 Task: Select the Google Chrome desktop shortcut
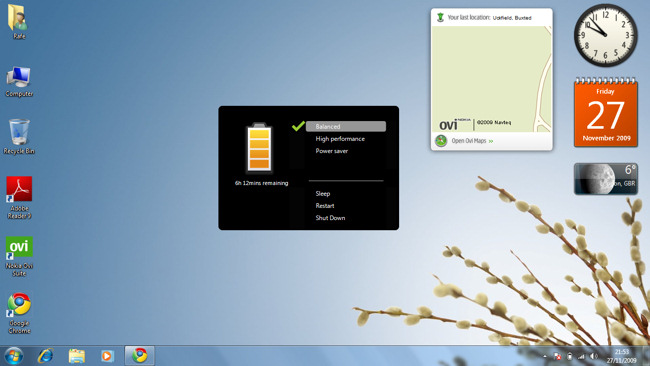pyautogui.click(x=19, y=313)
